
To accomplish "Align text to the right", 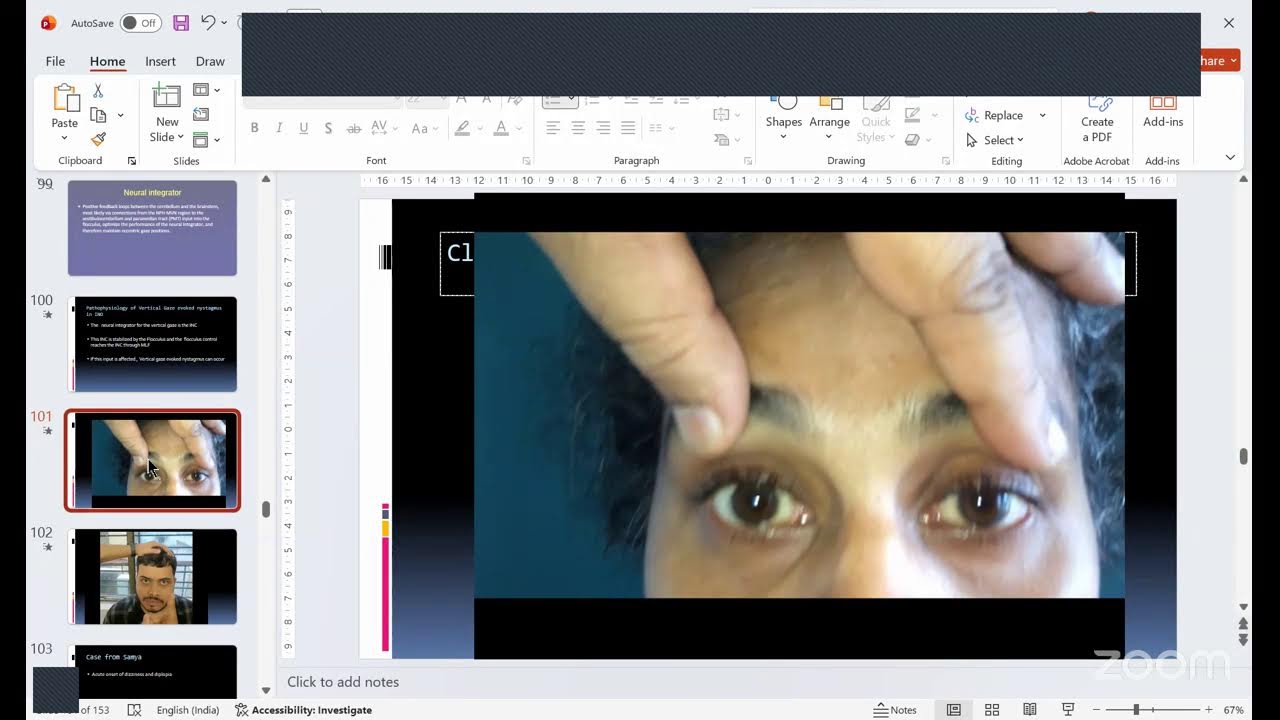I will [603, 128].
